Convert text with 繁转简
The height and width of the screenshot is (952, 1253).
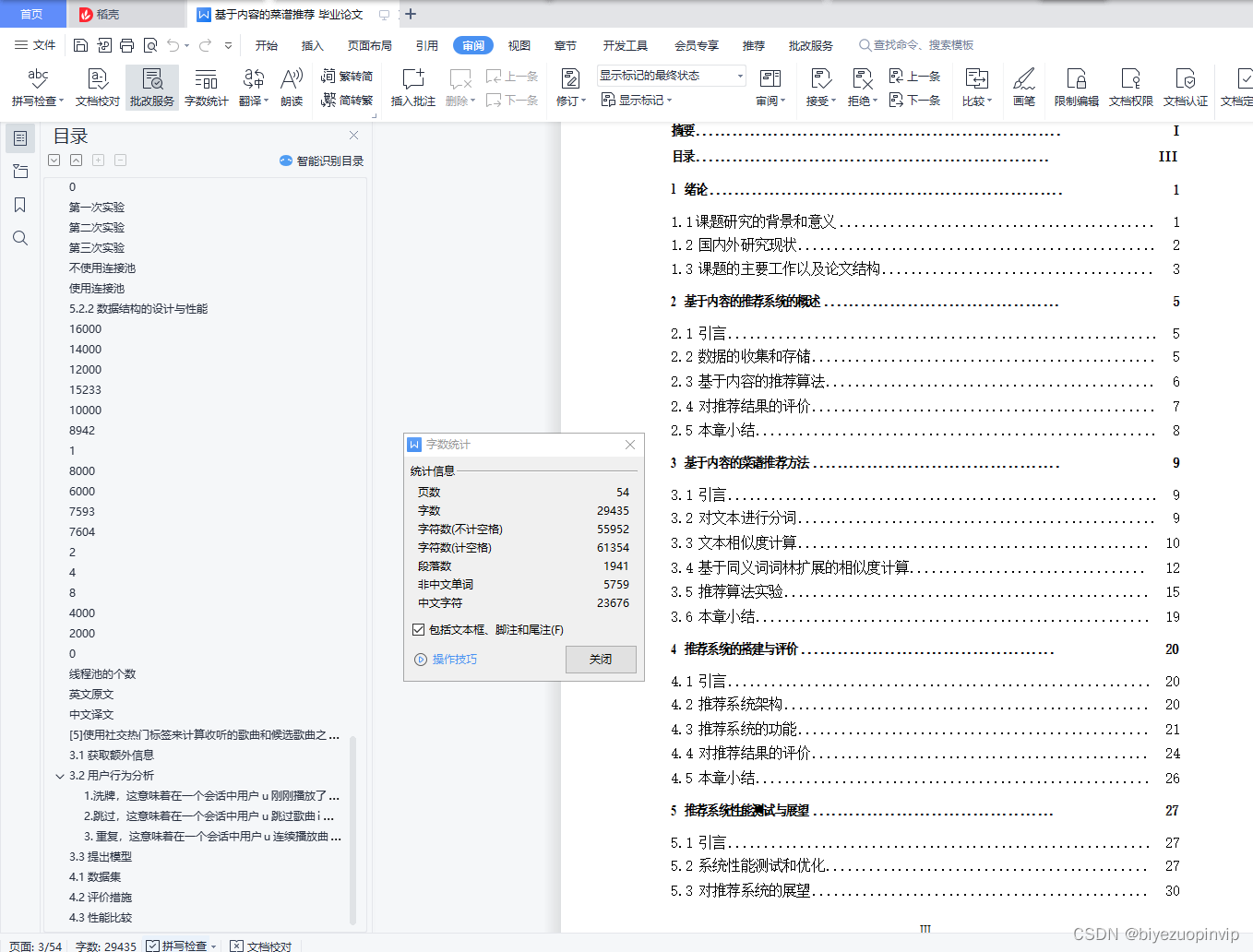click(347, 76)
